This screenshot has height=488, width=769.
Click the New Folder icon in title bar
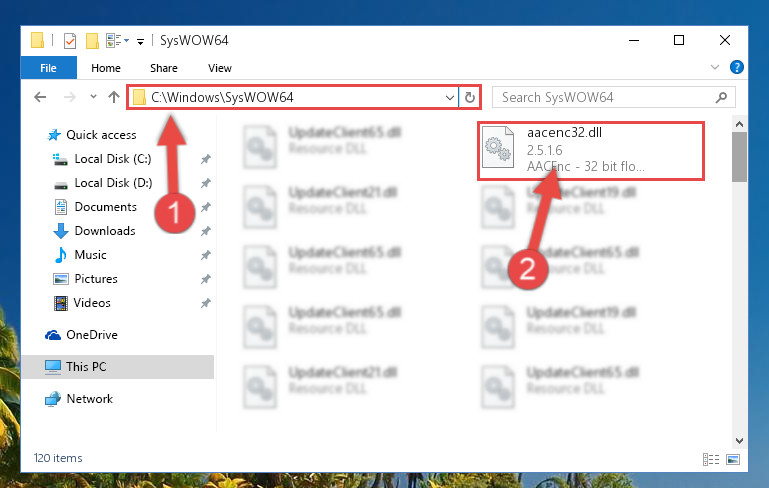click(92, 41)
